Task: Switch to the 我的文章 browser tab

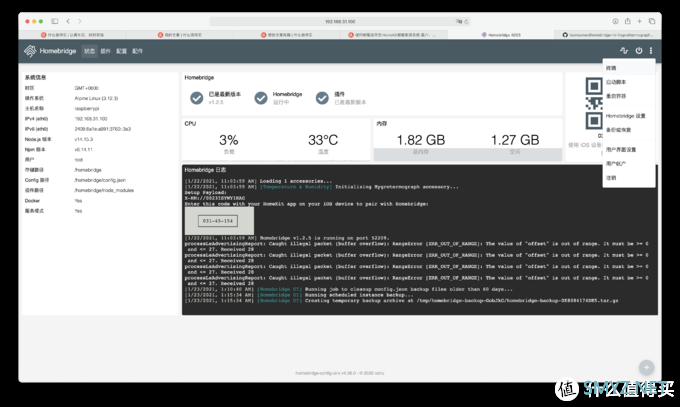Action: (x=180, y=35)
